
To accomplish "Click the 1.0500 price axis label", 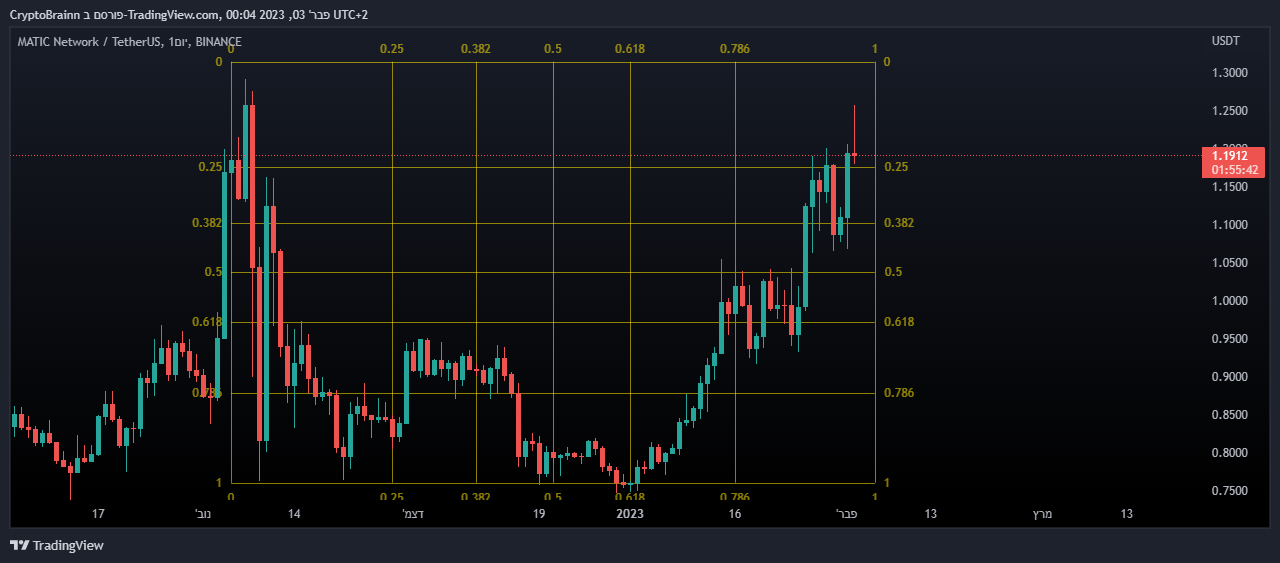I will click(x=1229, y=263).
